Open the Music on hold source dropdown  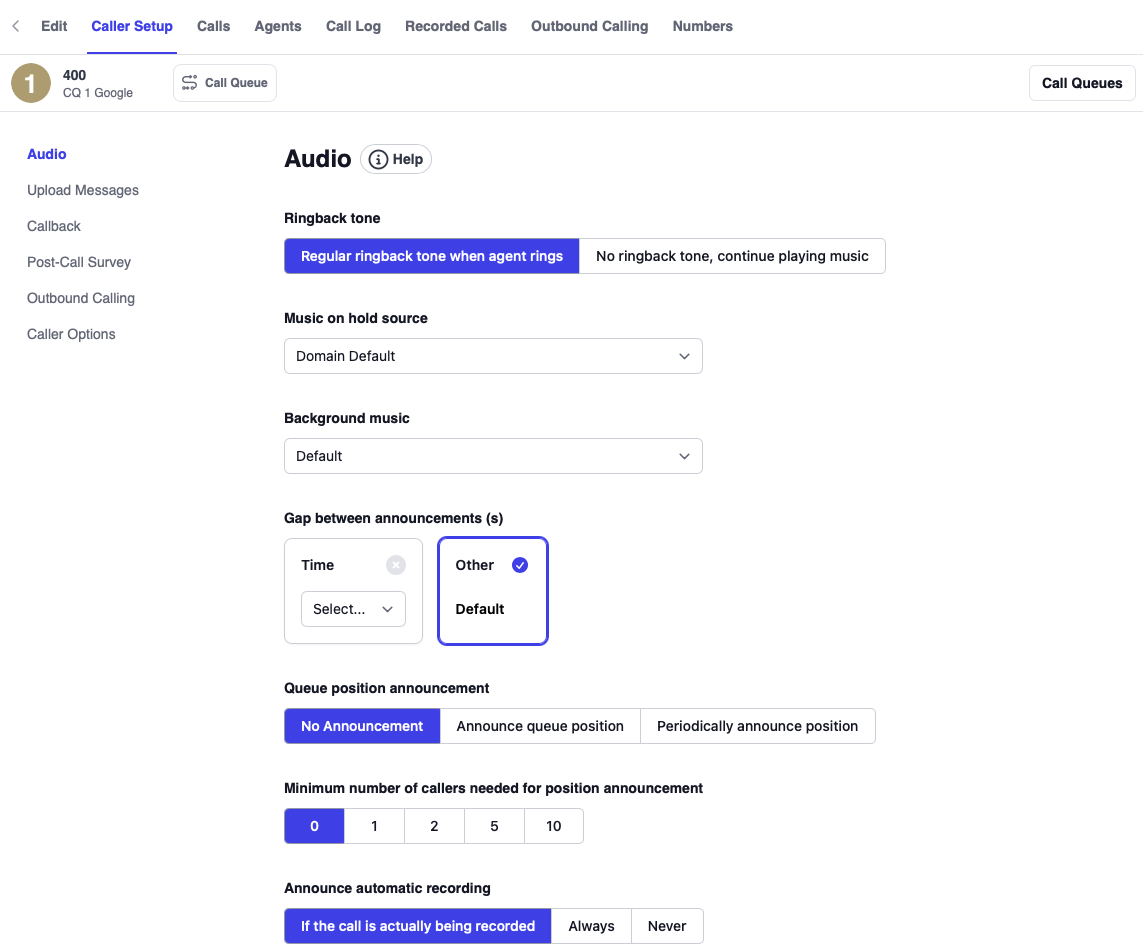493,356
